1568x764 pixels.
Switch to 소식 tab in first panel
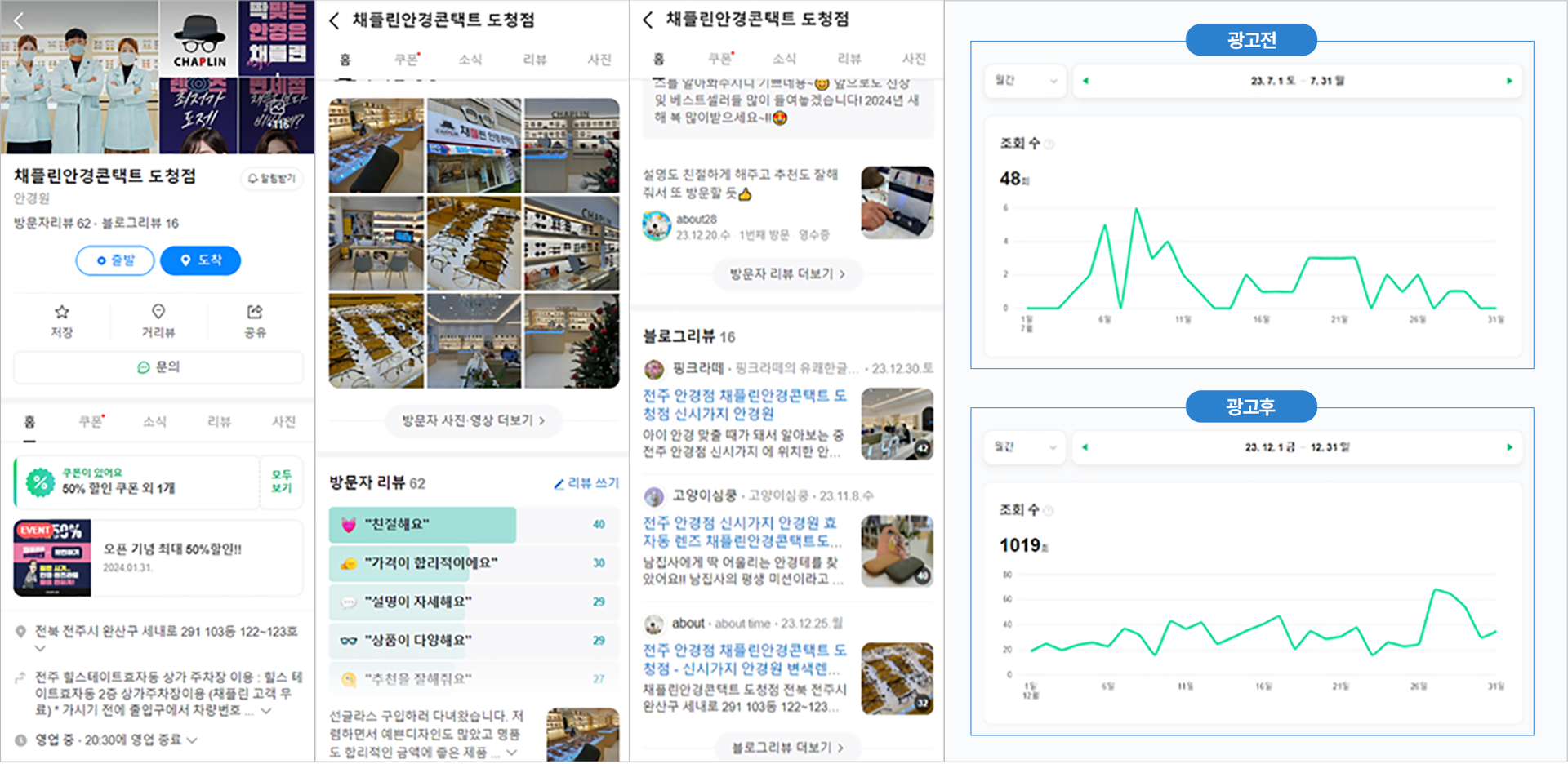coord(154,422)
